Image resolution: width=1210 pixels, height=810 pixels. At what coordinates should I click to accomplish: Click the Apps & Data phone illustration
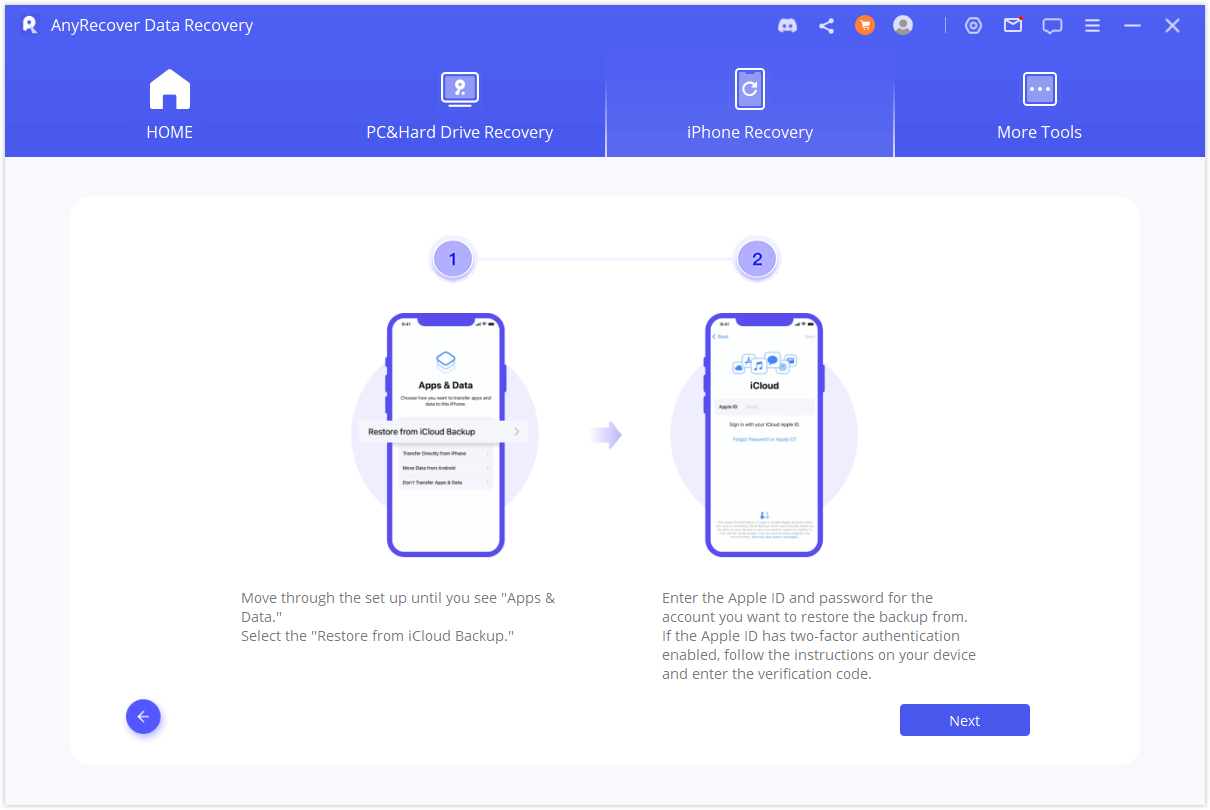[446, 435]
